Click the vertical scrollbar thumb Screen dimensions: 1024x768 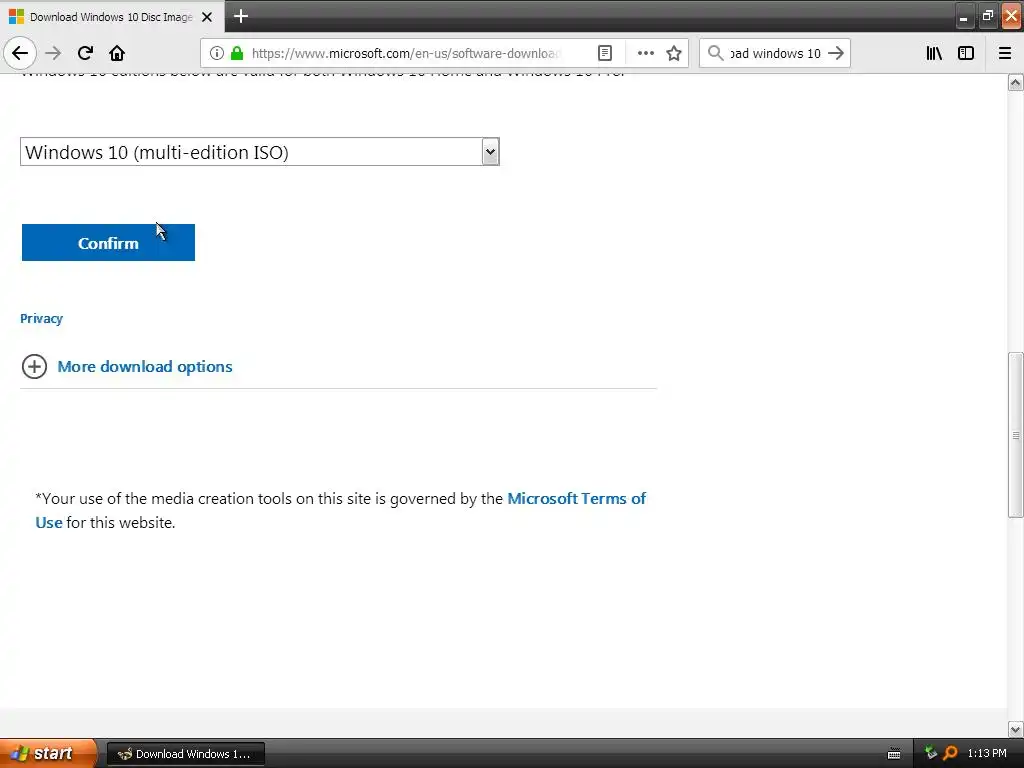pyautogui.click(x=1016, y=435)
